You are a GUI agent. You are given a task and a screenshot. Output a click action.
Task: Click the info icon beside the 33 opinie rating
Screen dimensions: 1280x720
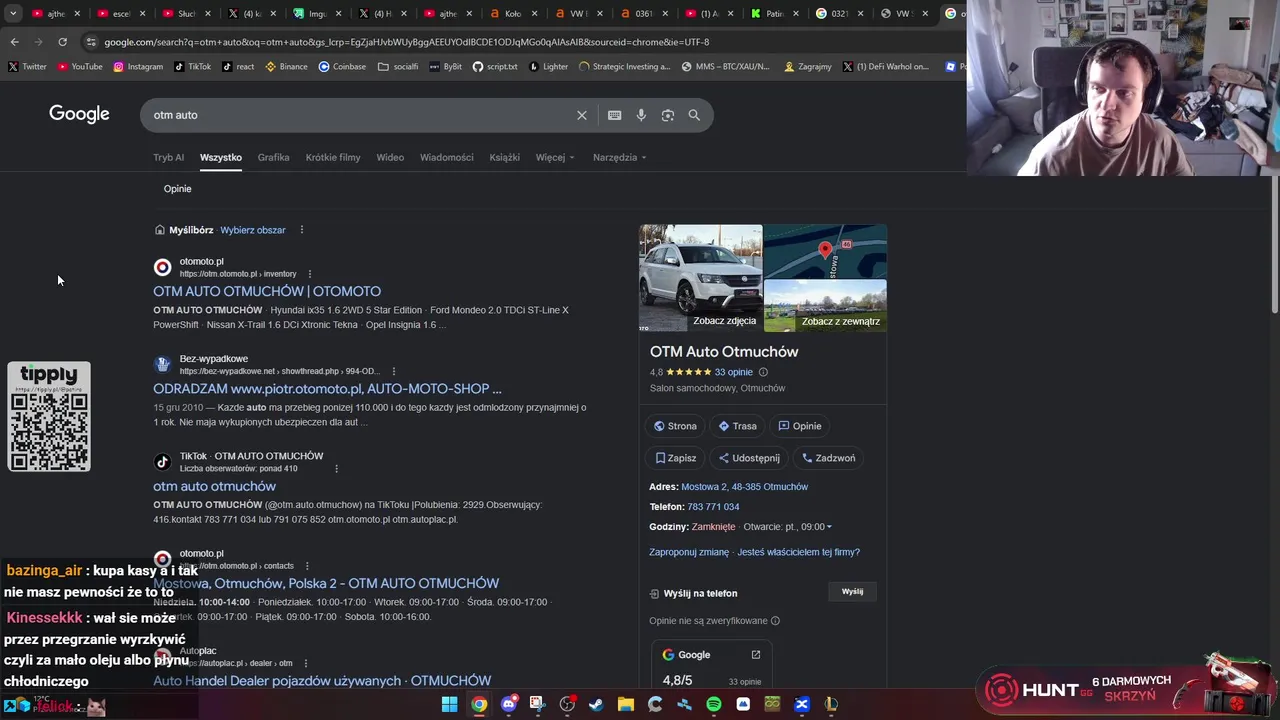tap(763, 372)
